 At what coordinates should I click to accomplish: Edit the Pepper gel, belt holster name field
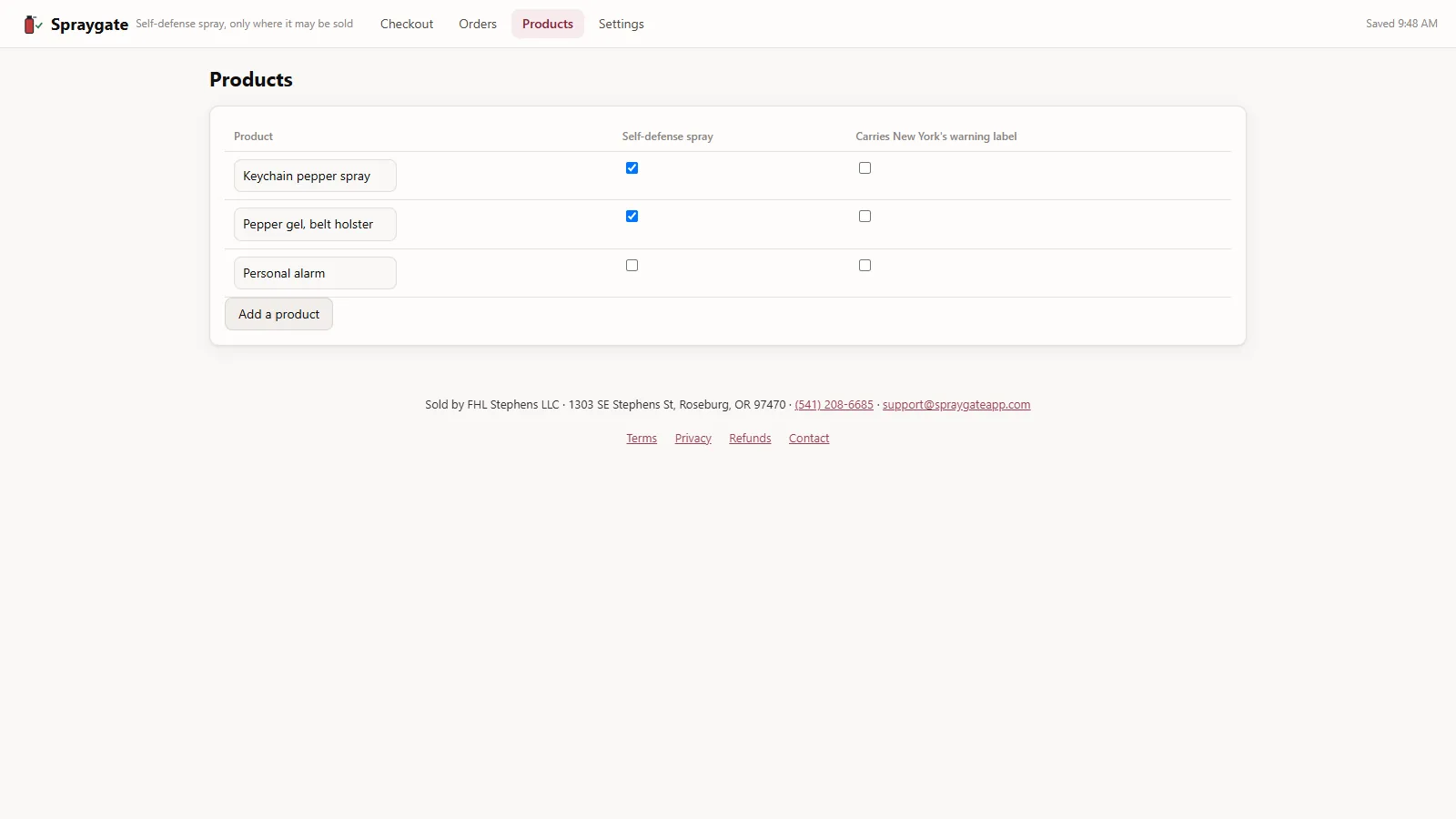(x=315, y=224)
